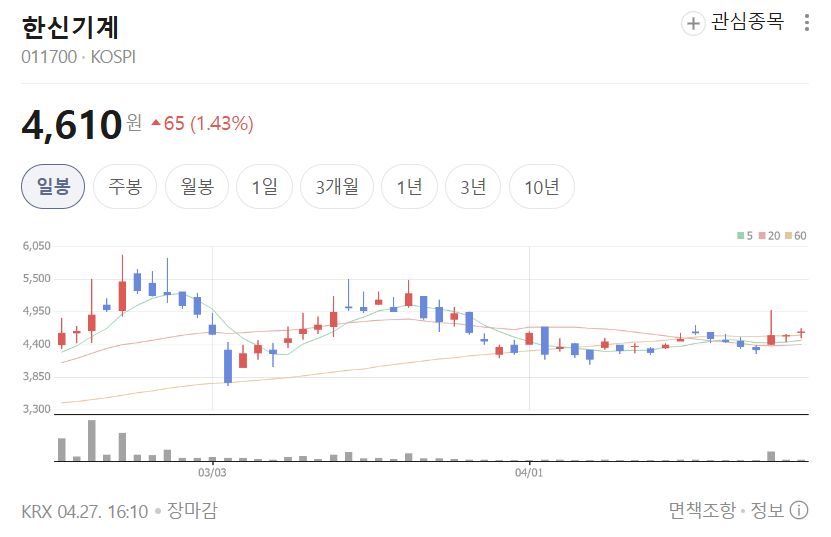Click the 3,850 price axis label
This screenshot has height=537, width=831.
[x=37, y=376]
